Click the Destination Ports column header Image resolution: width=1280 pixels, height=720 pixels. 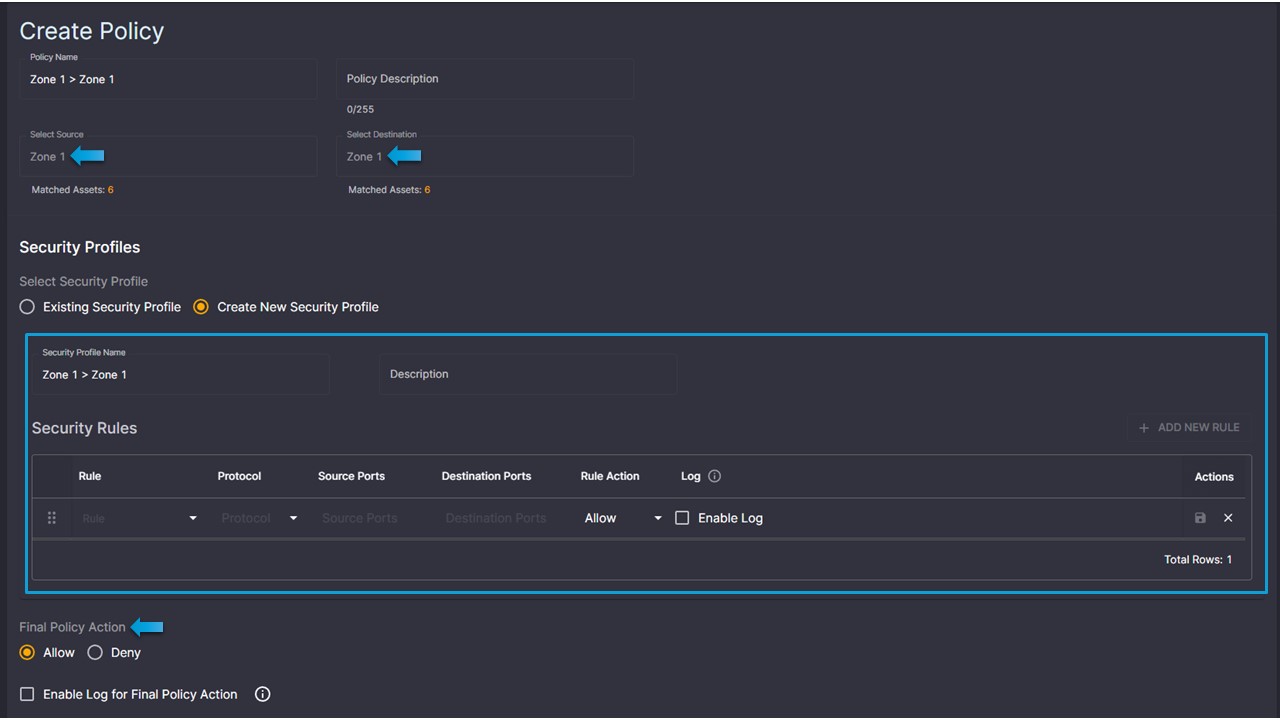486,476
